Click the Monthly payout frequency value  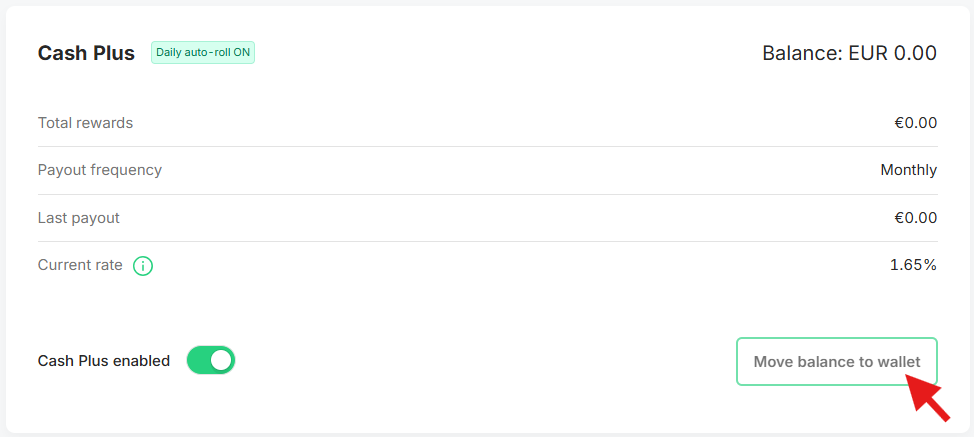coord(909,170)
